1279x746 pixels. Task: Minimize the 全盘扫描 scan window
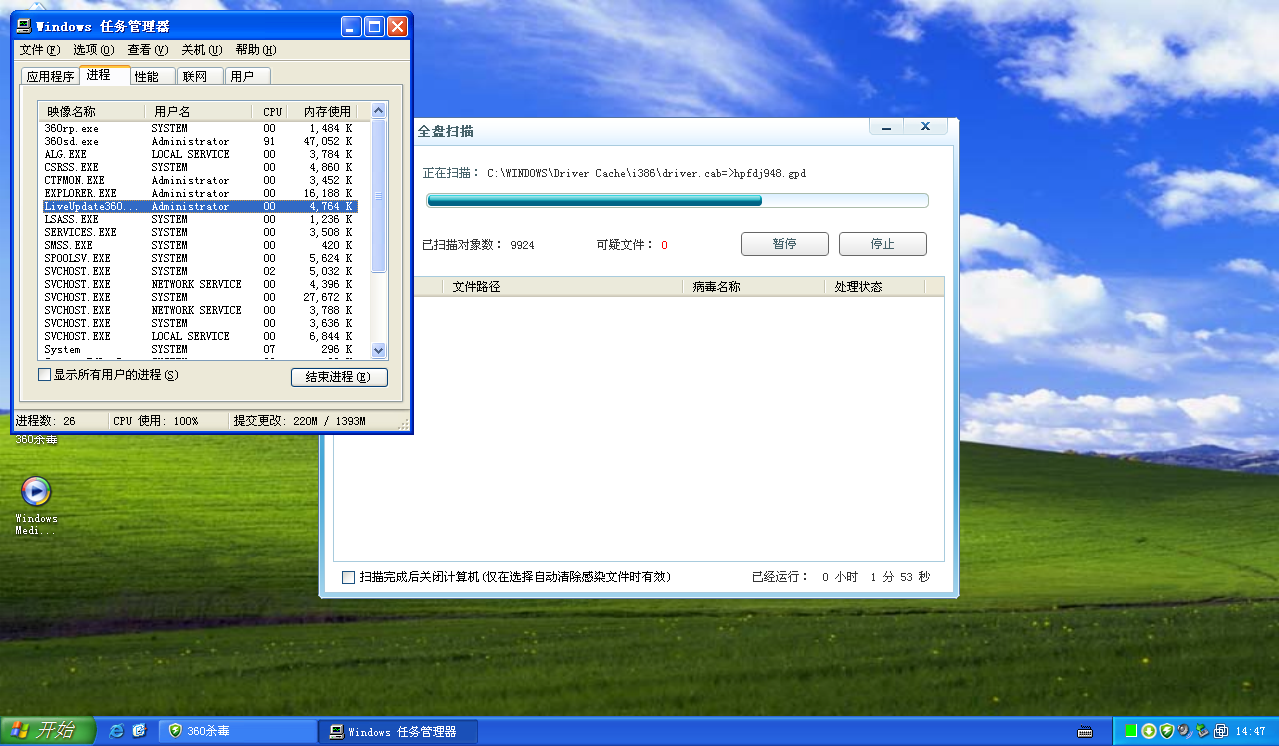(x=886, y=127)
